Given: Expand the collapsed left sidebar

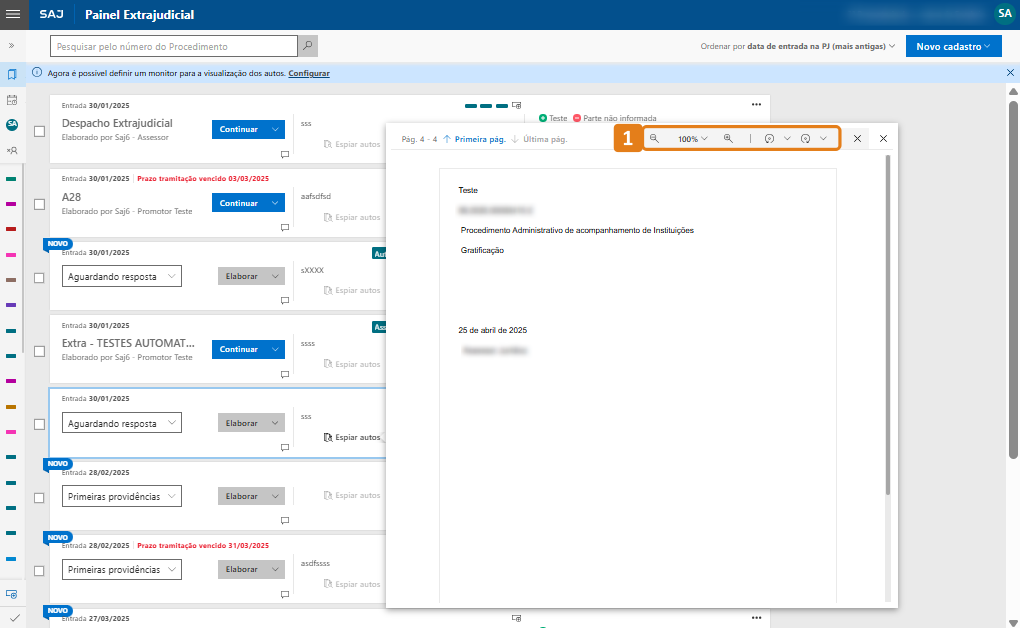Looking at the screenshot, I should tap(12, 46).
